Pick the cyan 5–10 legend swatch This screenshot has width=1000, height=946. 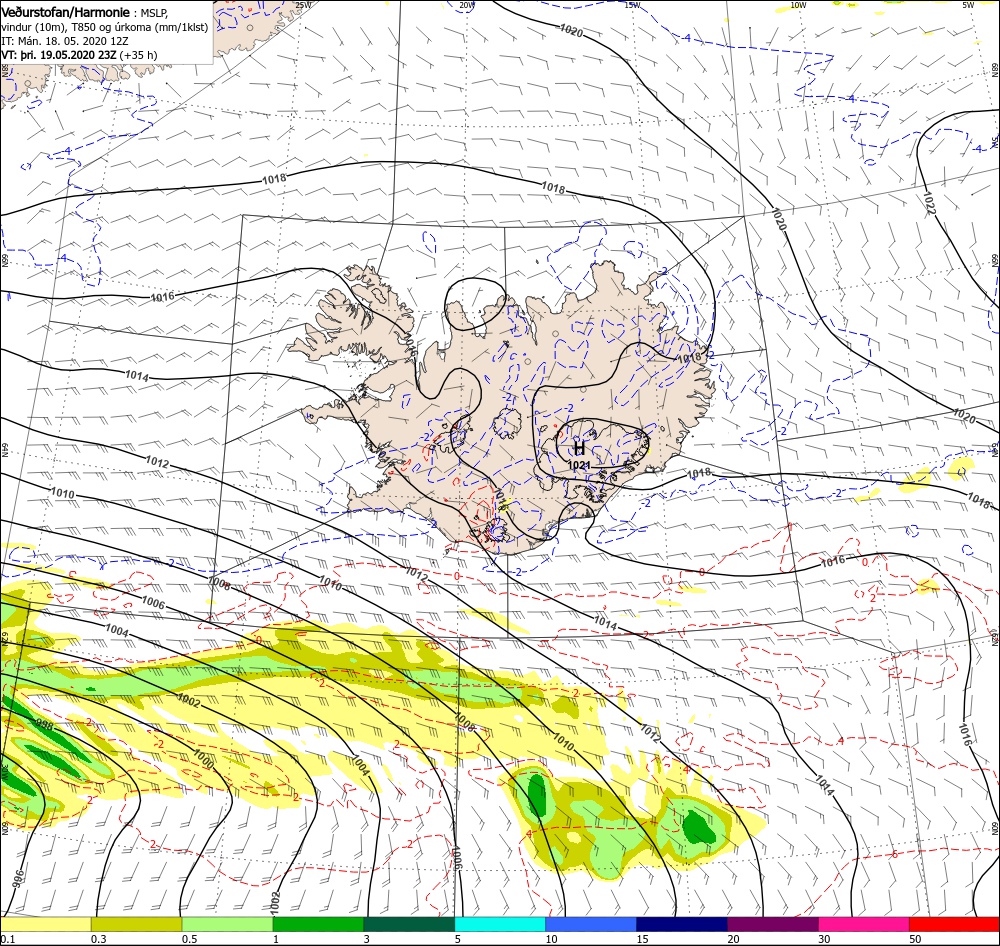tap(500, 924)
